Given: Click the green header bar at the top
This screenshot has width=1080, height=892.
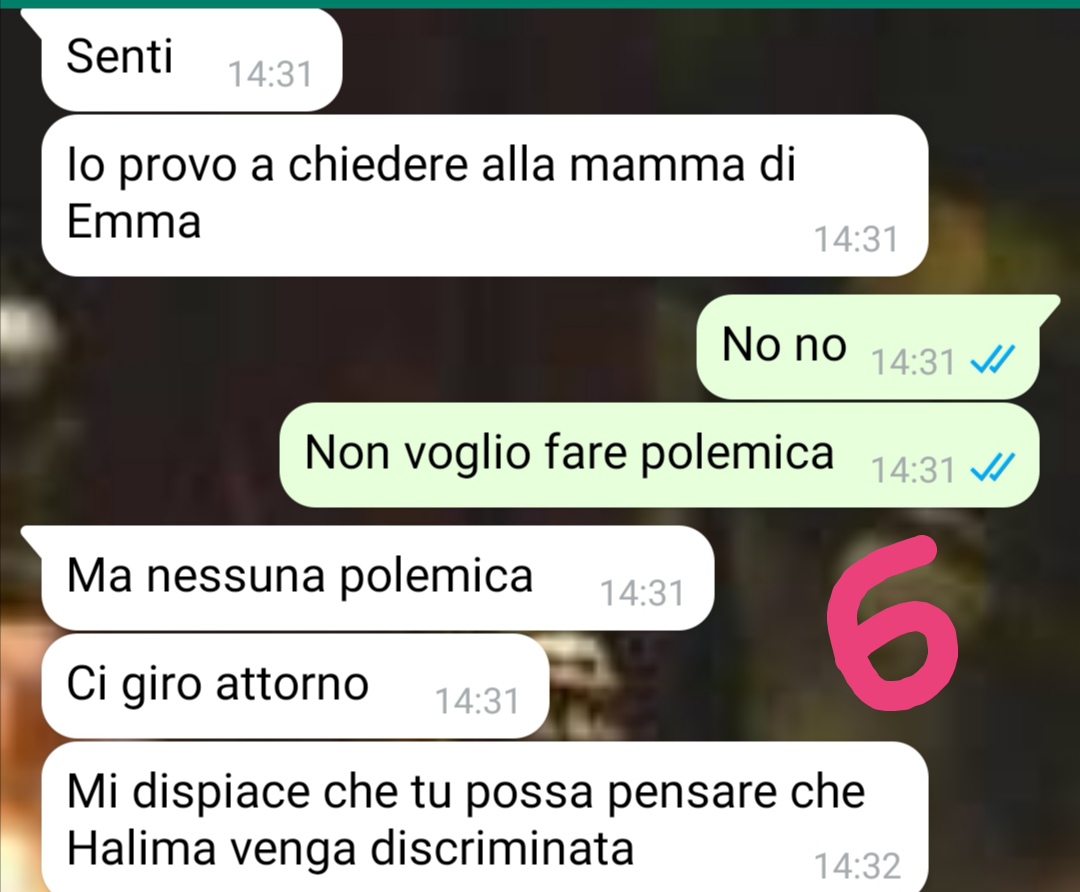Looking at the screenshot, I should click(x=540, y=3).
